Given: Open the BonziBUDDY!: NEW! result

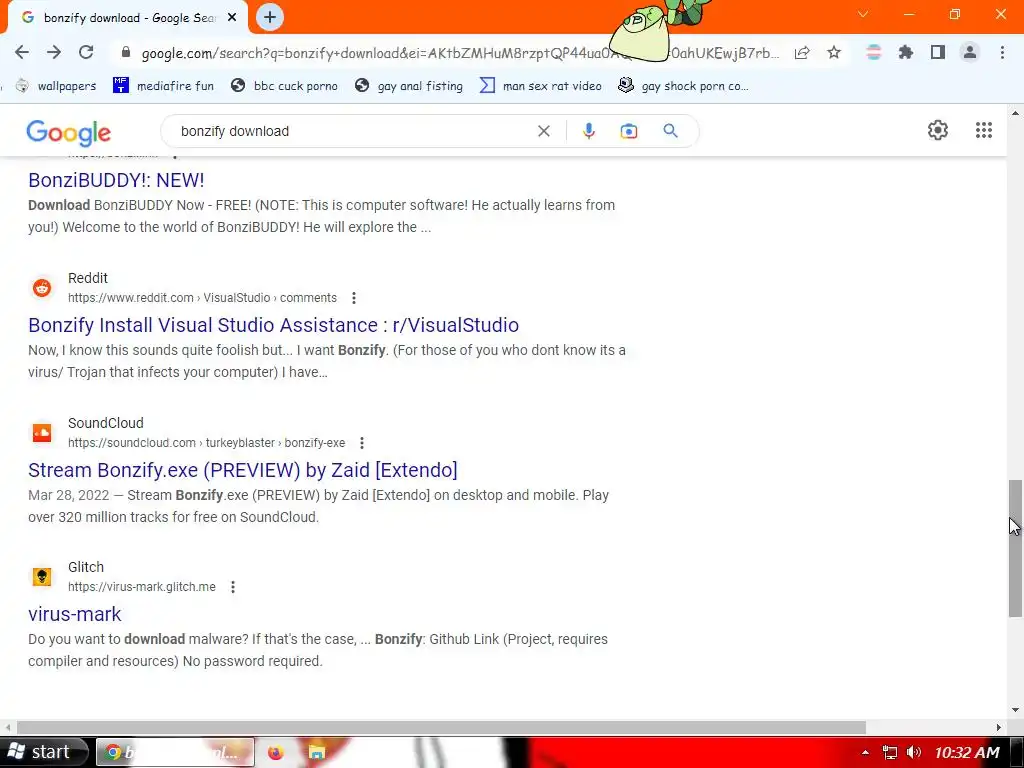Looking at the screenshot, I should click(x=116, y=180).
